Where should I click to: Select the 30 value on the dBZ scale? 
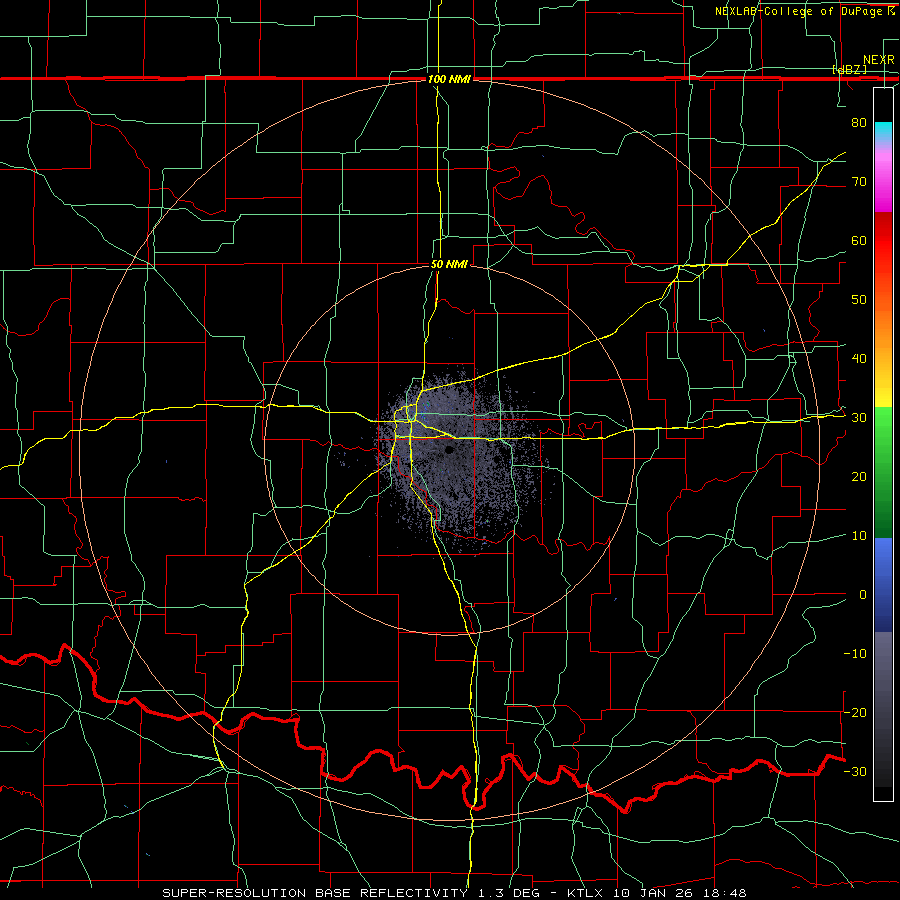pyautogui.click(x=859, y=417)
